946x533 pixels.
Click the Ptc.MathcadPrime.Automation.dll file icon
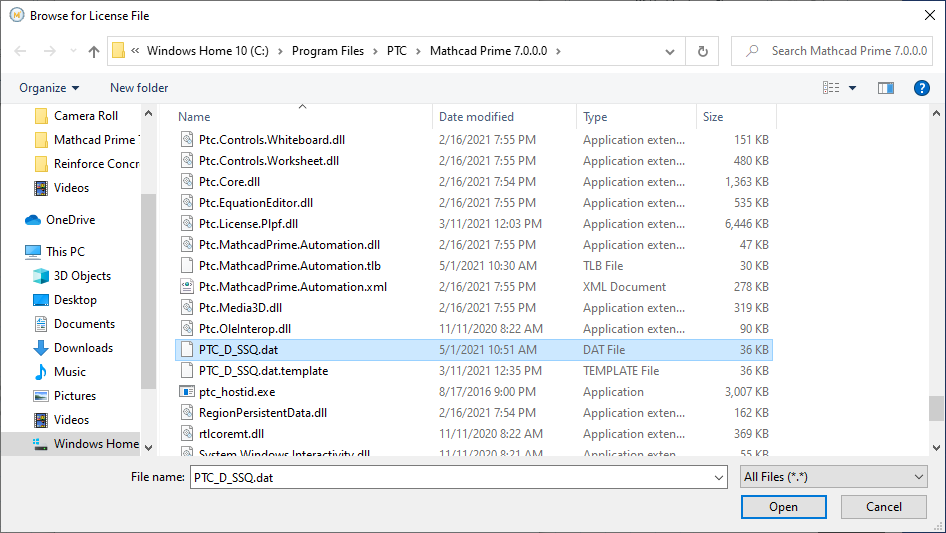click(187, 245)
